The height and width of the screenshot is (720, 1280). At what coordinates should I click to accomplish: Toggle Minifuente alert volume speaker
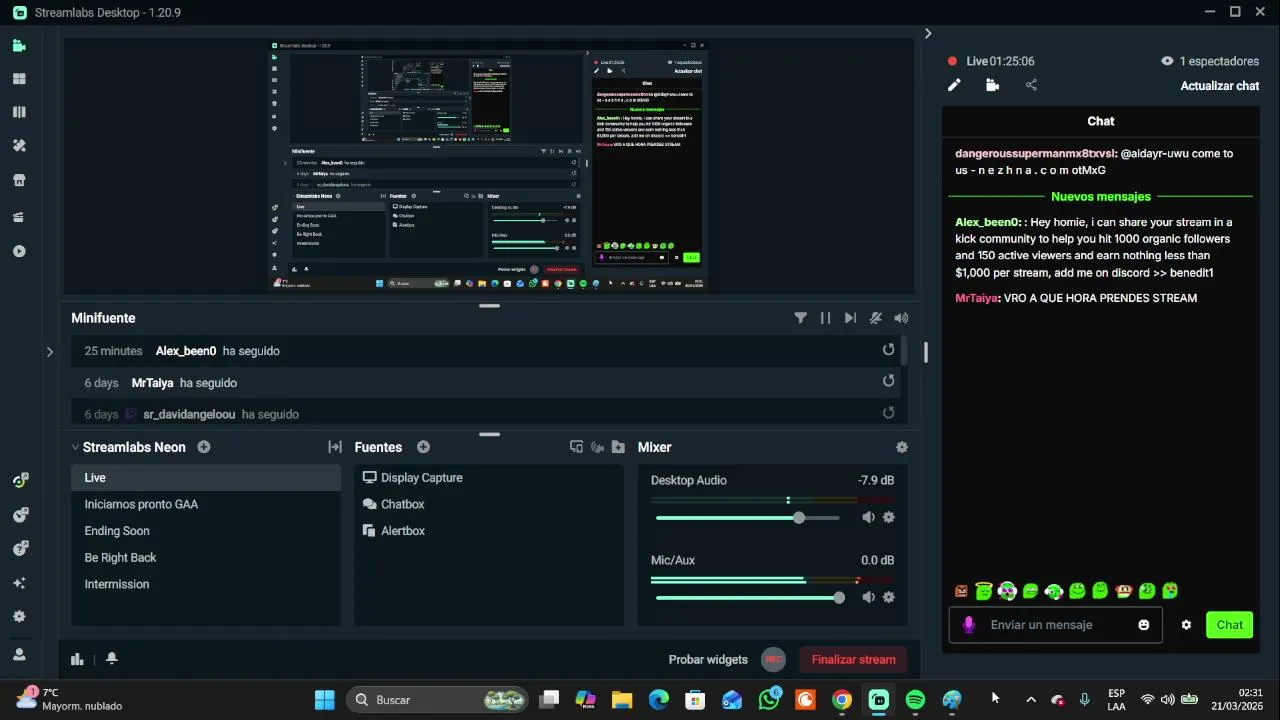tap(901, 318)
